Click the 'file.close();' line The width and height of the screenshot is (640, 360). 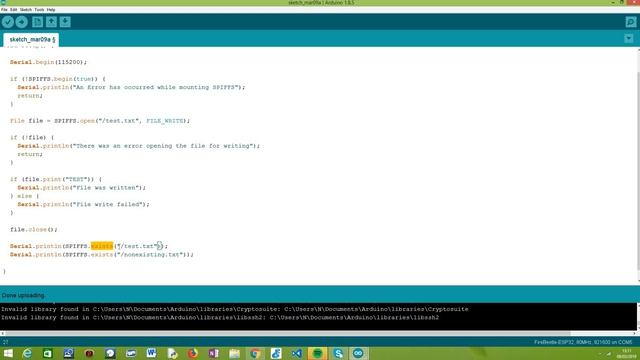click(x=34, y=229)
